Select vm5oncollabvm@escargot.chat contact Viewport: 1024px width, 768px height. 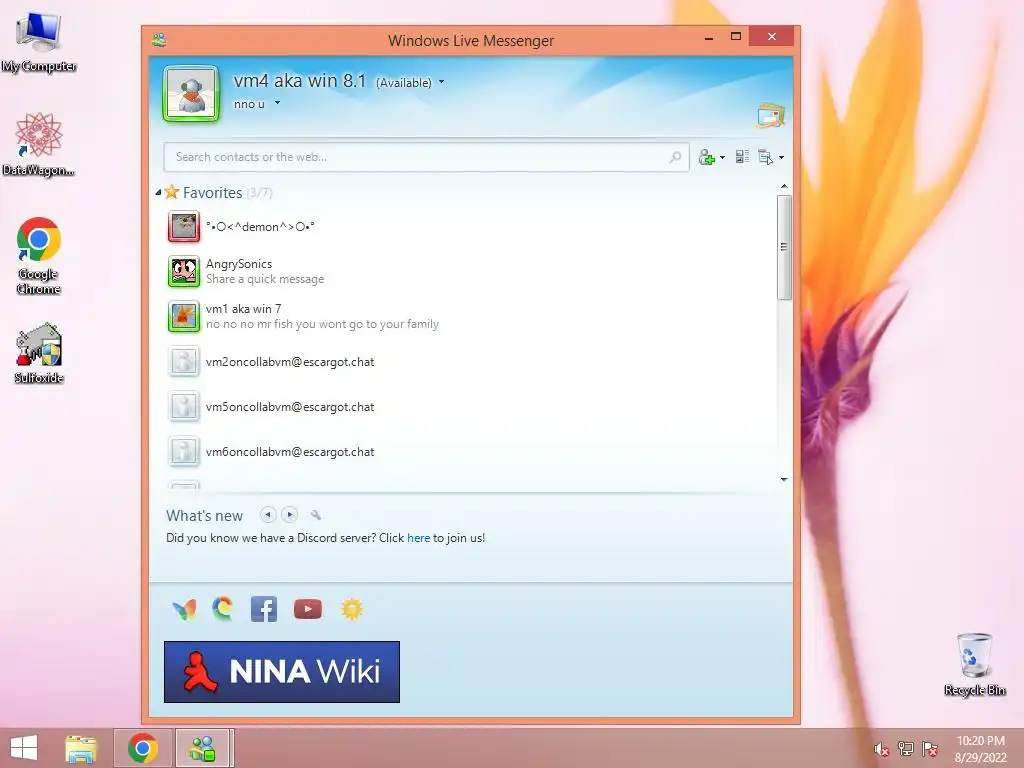290,407
